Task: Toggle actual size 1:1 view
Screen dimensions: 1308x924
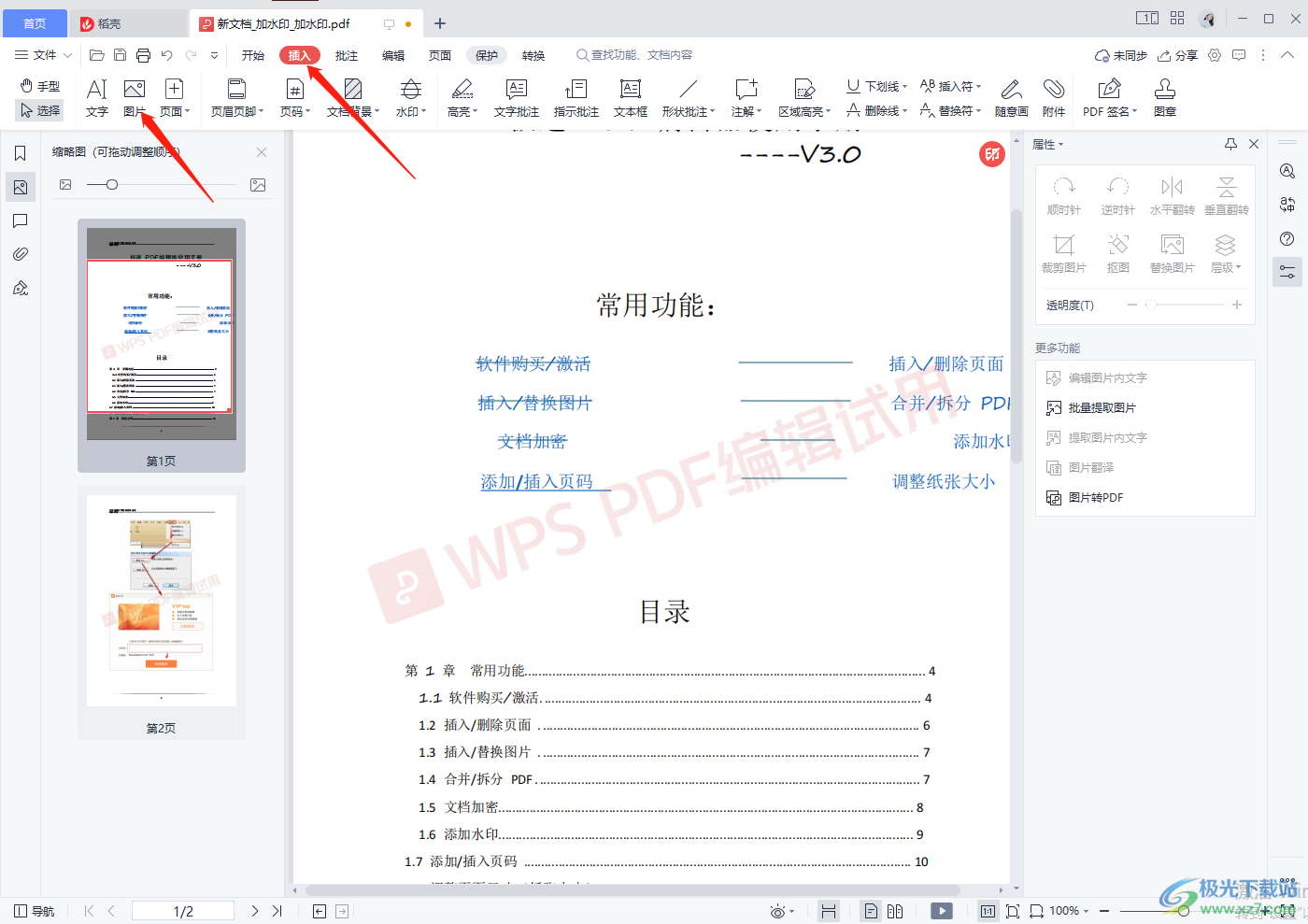Action: point(988,911)
